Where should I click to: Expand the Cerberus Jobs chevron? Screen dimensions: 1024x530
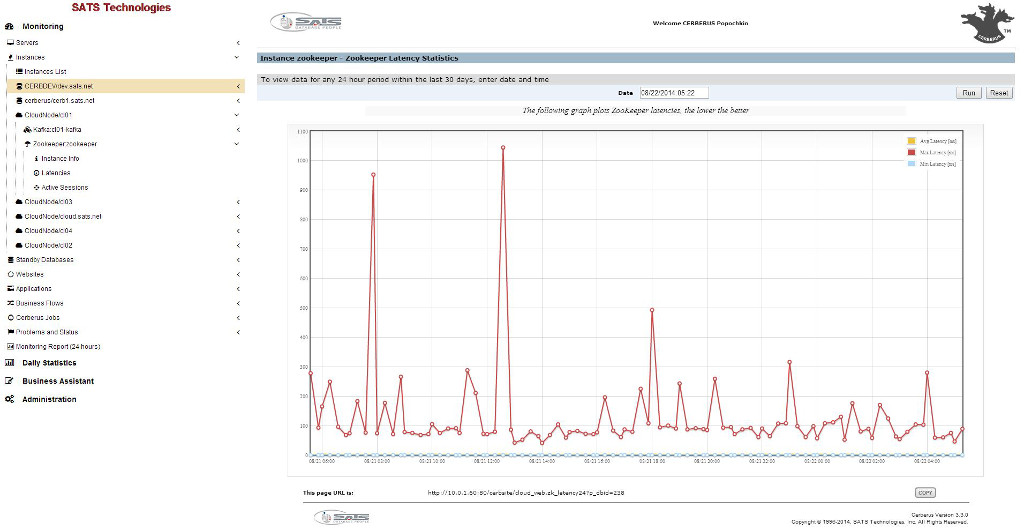click(238, 318)
